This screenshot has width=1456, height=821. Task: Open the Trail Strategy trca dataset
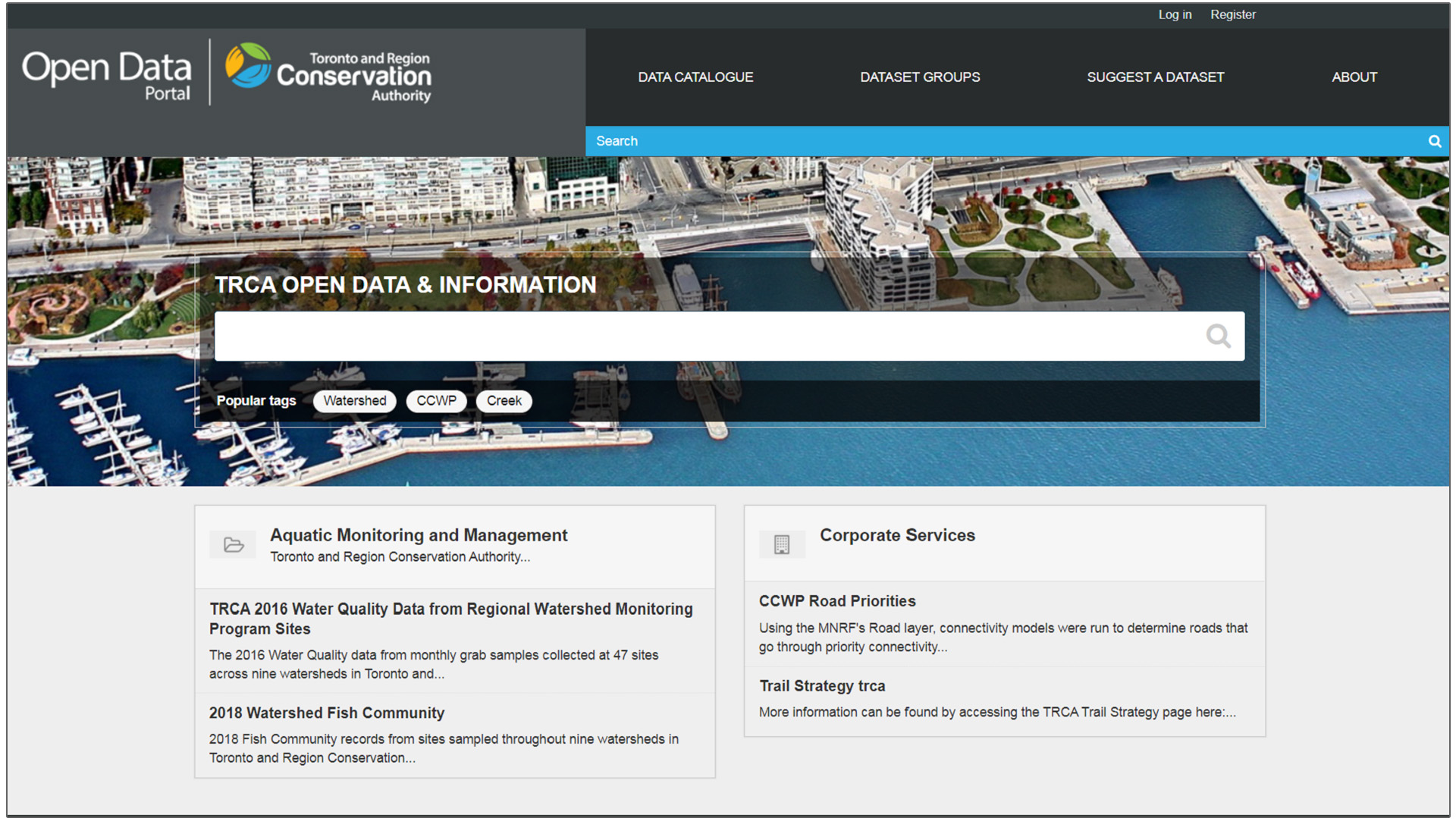822,686
